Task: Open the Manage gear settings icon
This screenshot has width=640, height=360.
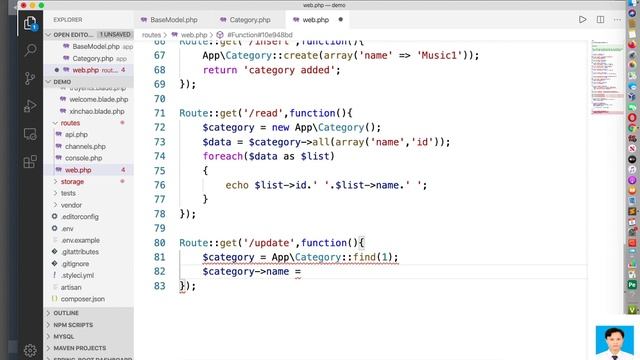Action: pyautogui.click(x=30, y=350)
